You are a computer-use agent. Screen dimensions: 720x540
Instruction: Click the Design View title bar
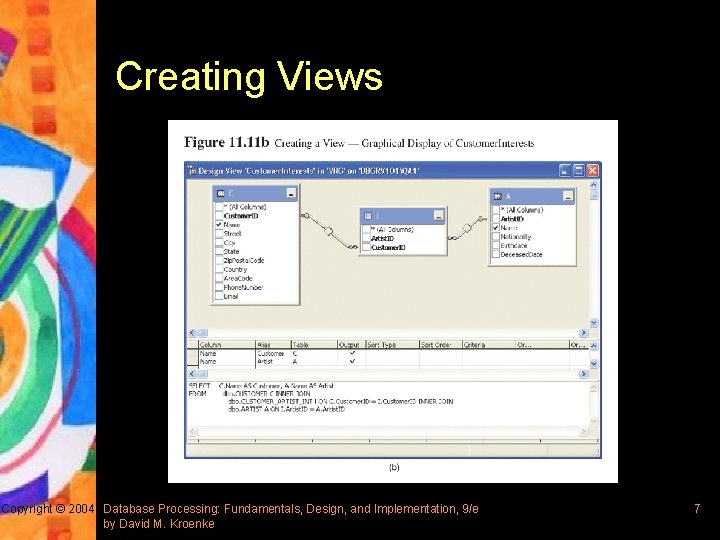click(x=393, y=170)
